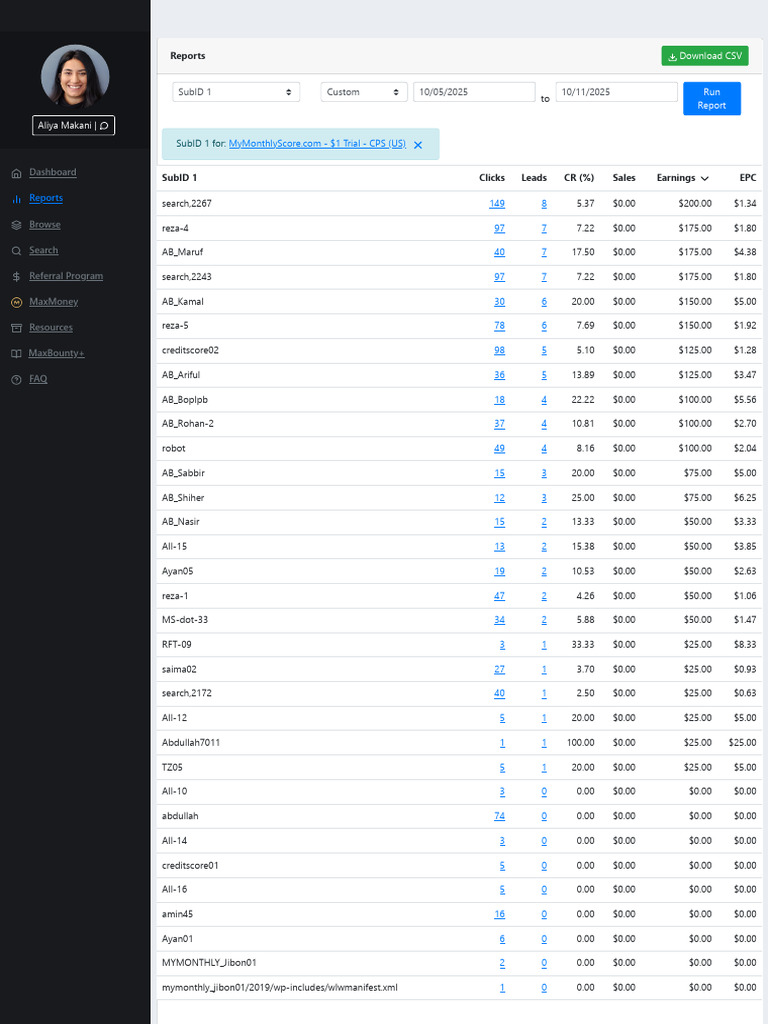
Task: Click the end date field 10/11/2025
Action: 616,92
